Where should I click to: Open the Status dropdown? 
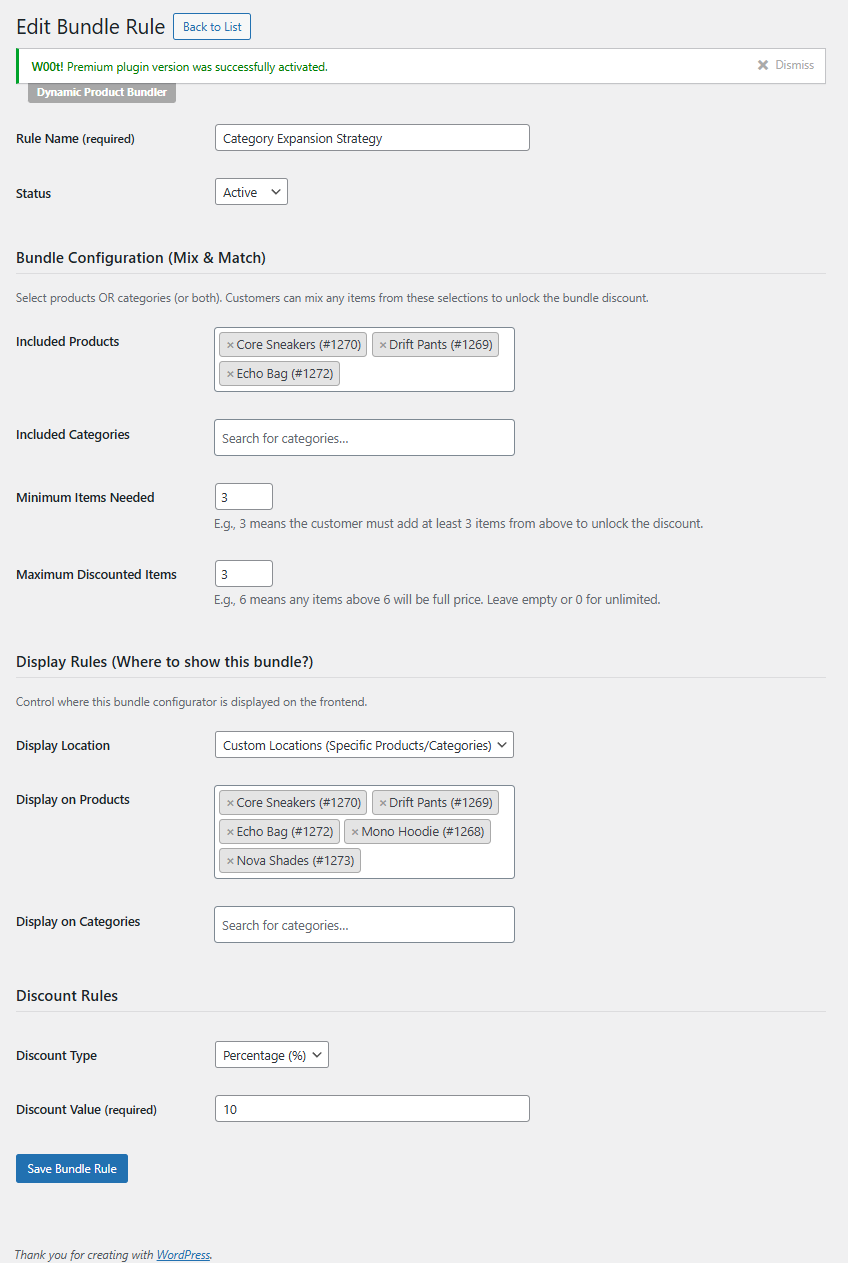251,192
